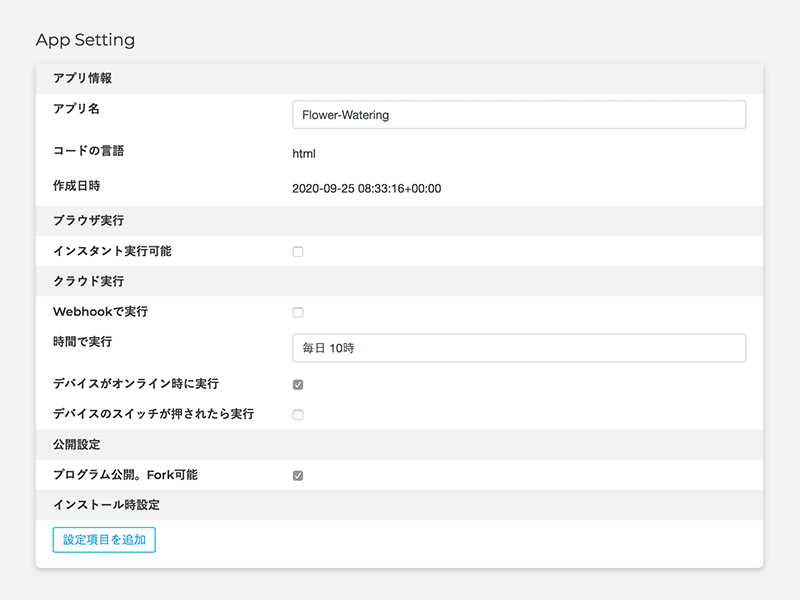
Task: Click the 時間で実行 label text
Action: (82, 342)
